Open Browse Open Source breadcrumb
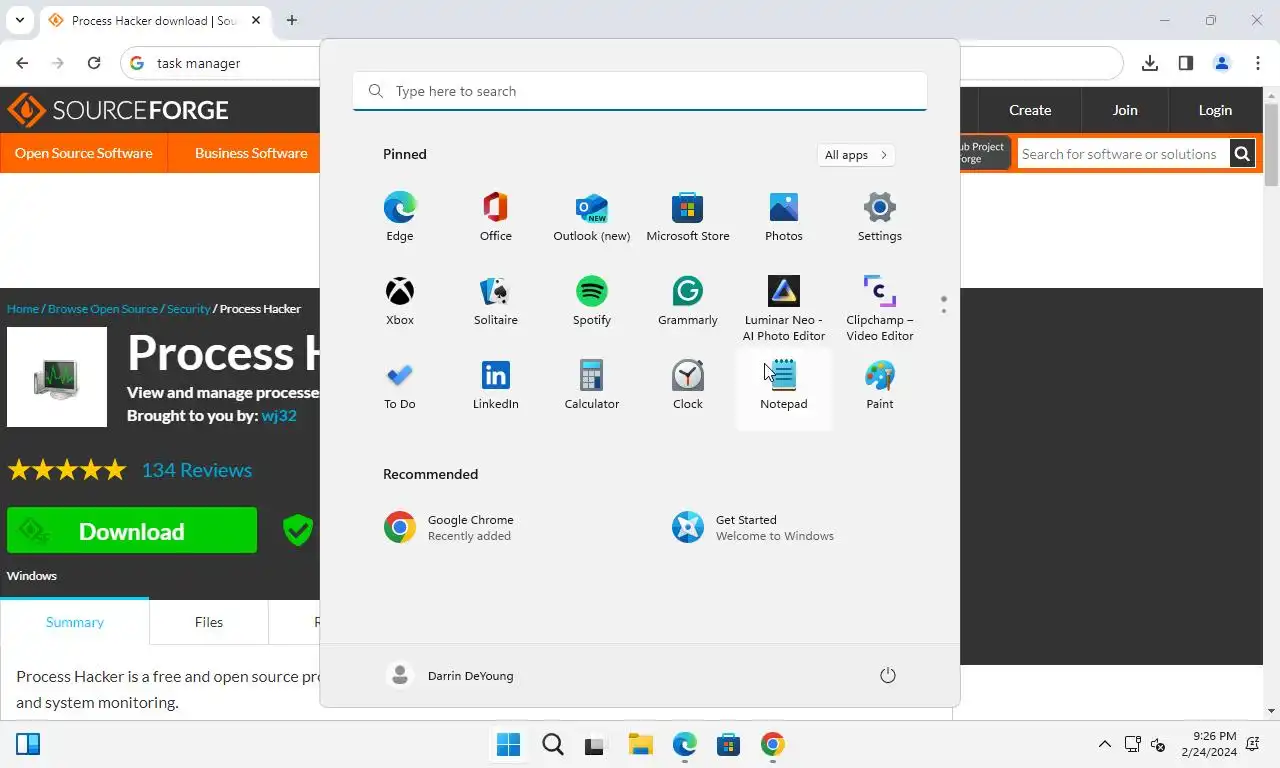Screen dimensions: 1280x768 pyautogui.click(x=103, y=309)
